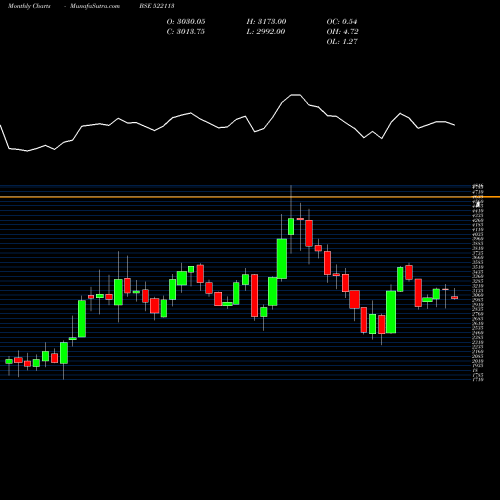This screenshot has height=500, width=500.
Task: Click the 'BSE 522113' symbol label
Action: [x=157, y=6]
